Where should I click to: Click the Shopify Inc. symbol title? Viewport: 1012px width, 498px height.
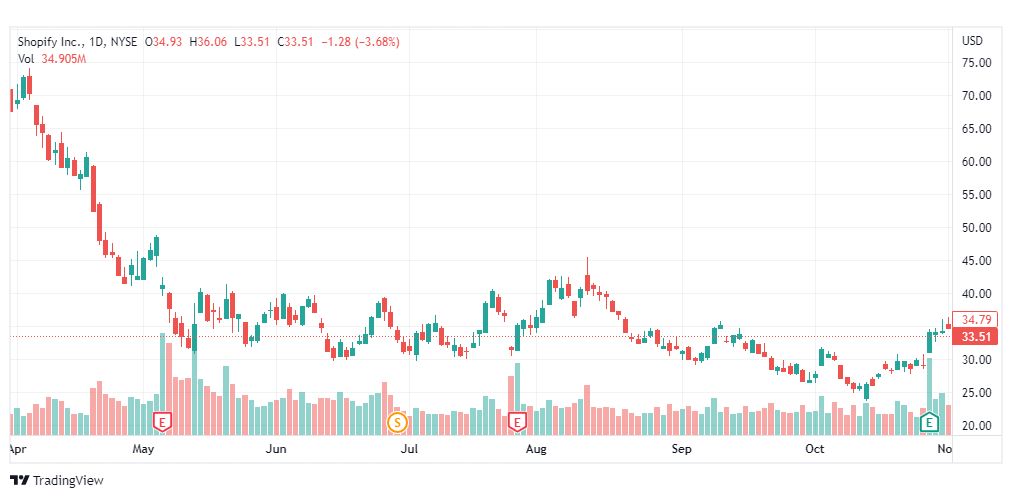(x=51, y=42)
